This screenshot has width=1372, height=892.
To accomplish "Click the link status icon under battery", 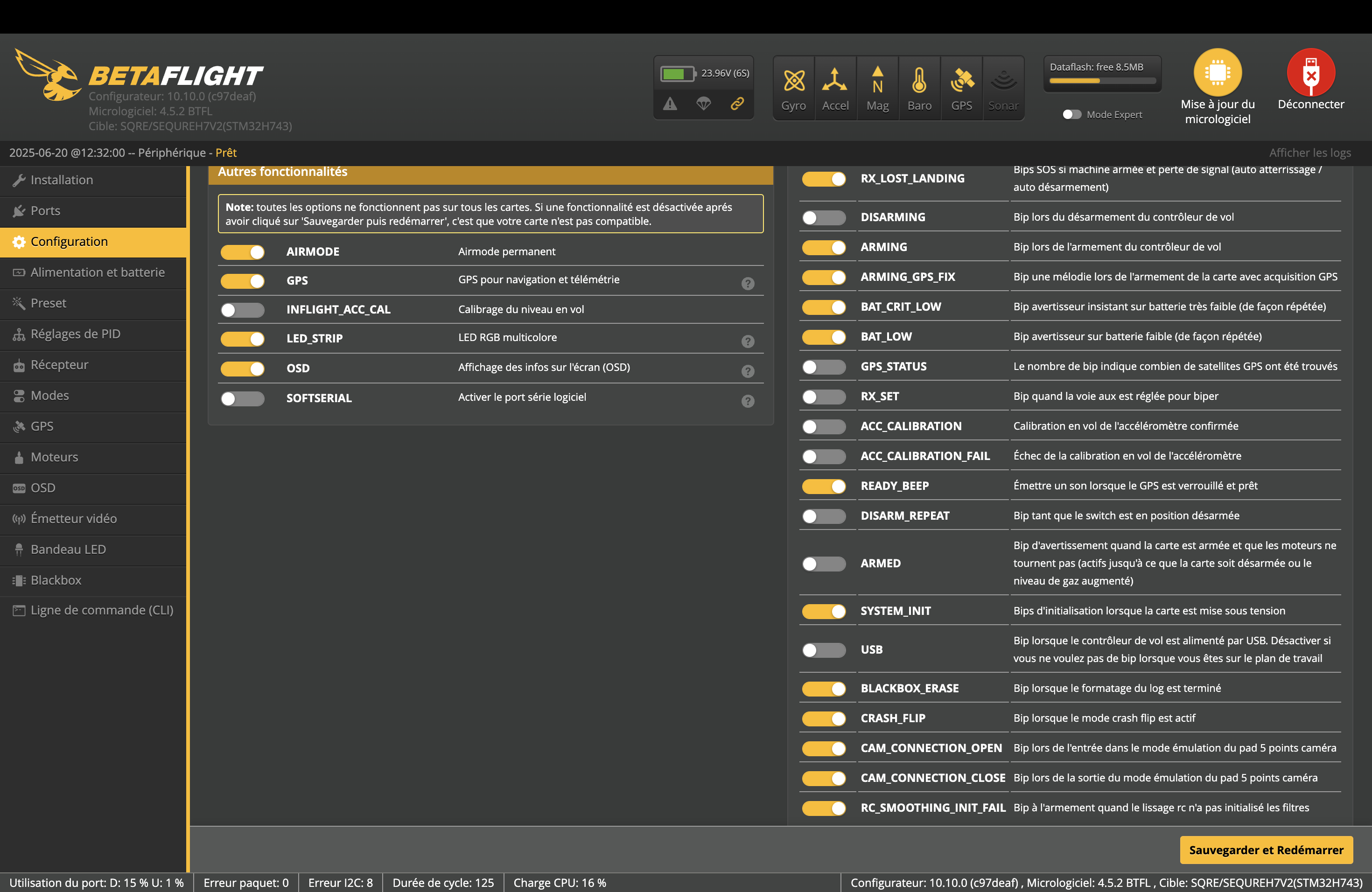I will [x=737, y=104].
